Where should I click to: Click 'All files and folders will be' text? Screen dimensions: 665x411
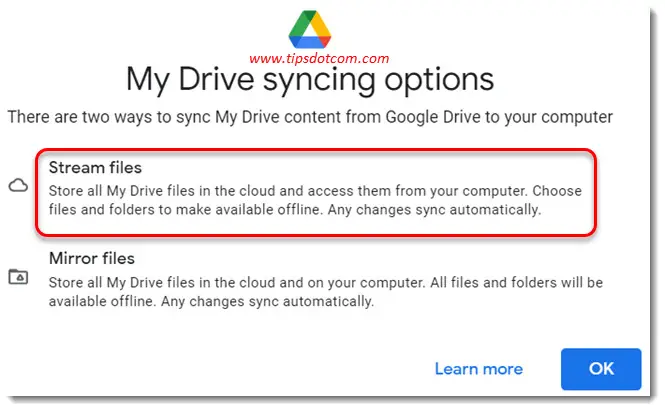click(517, 282)
